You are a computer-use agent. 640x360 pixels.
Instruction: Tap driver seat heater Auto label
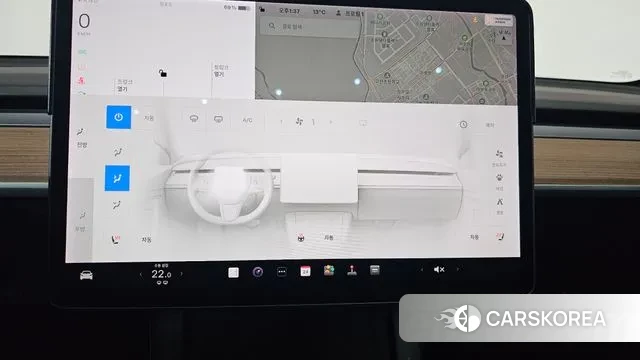point(146,240)
